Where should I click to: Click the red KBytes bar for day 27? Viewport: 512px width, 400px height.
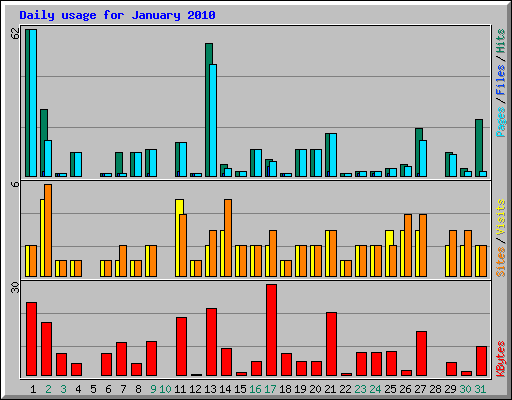click(x=421, y=354)
